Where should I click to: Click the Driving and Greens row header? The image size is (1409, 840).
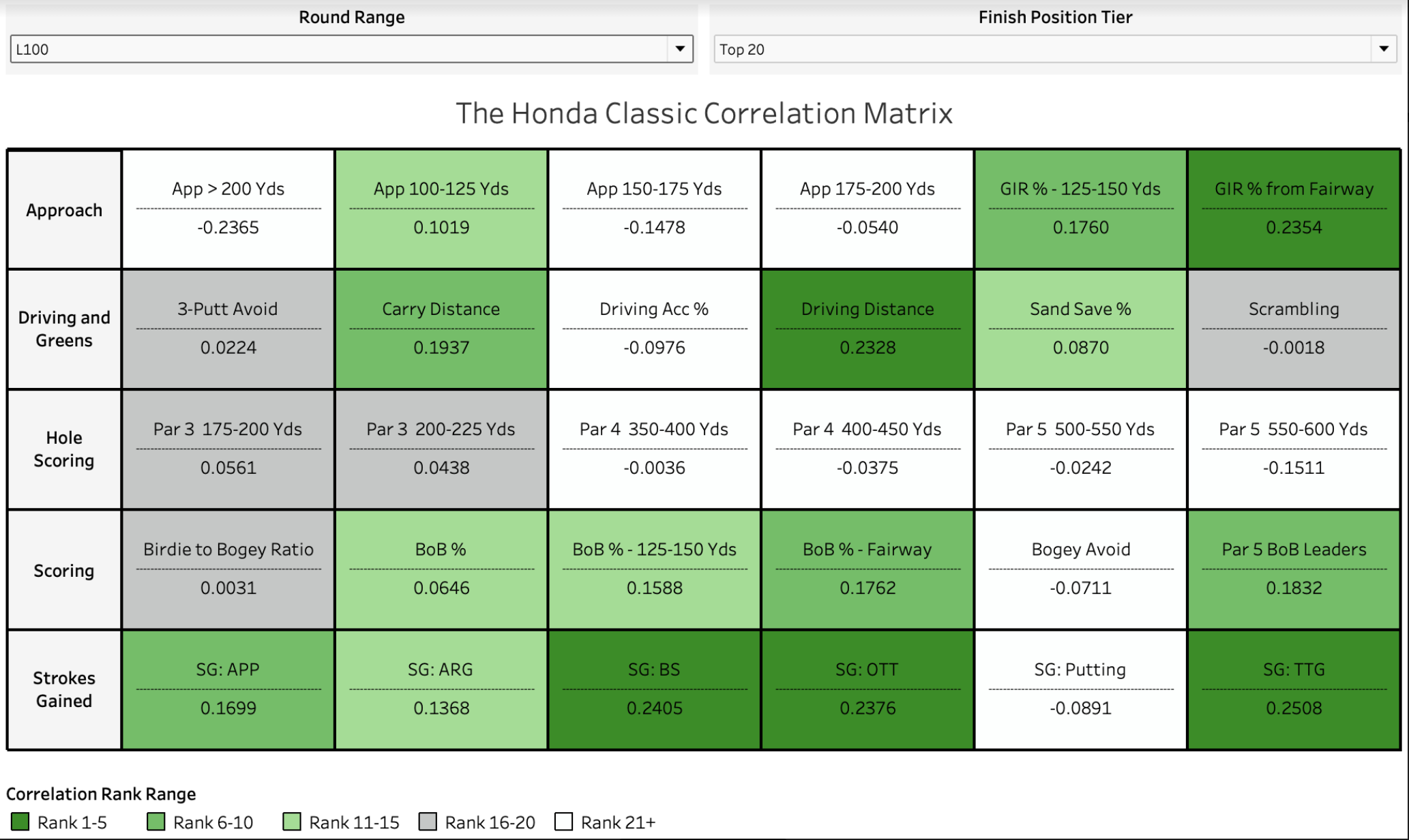tap(64, 329)
